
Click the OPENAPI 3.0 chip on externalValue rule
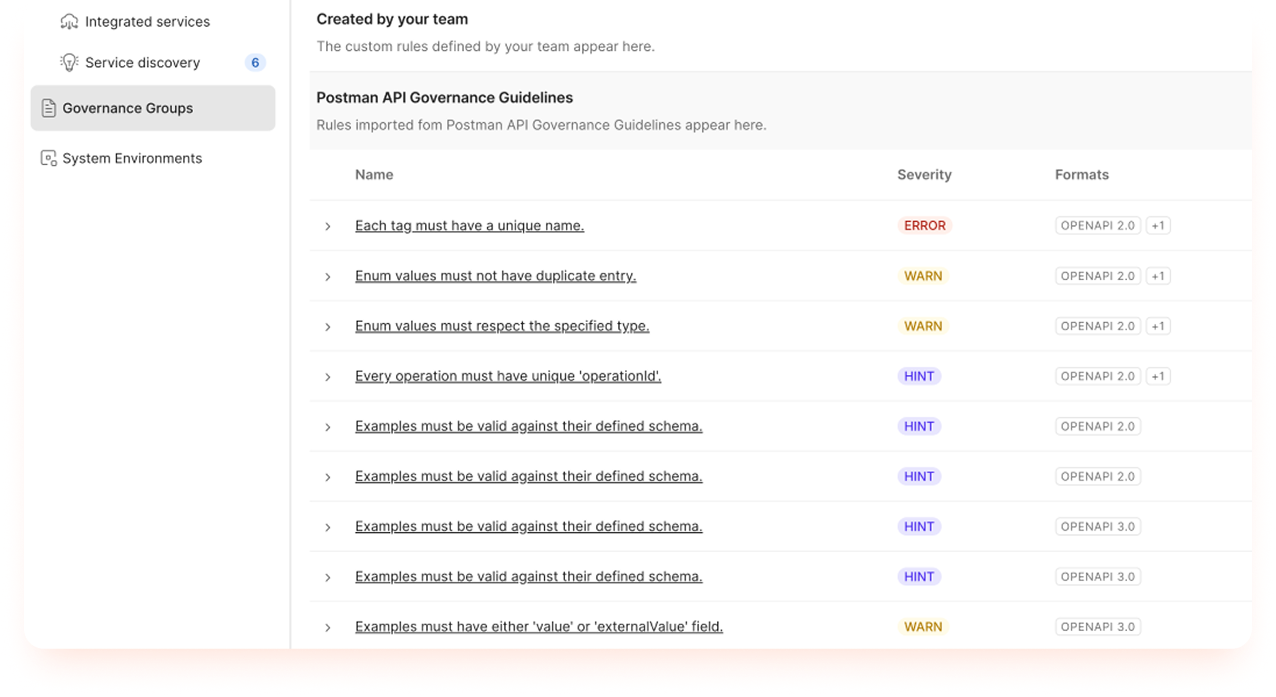pos(1097,626)
